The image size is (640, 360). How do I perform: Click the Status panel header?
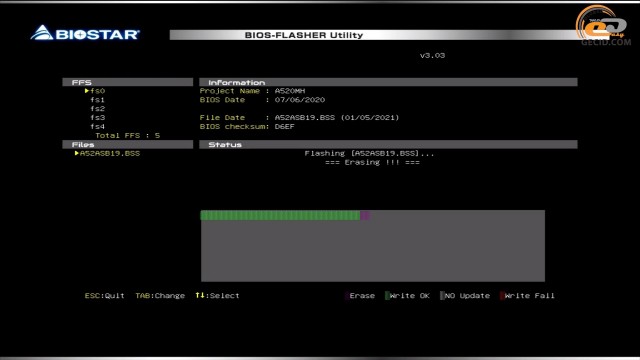[388, 144]
